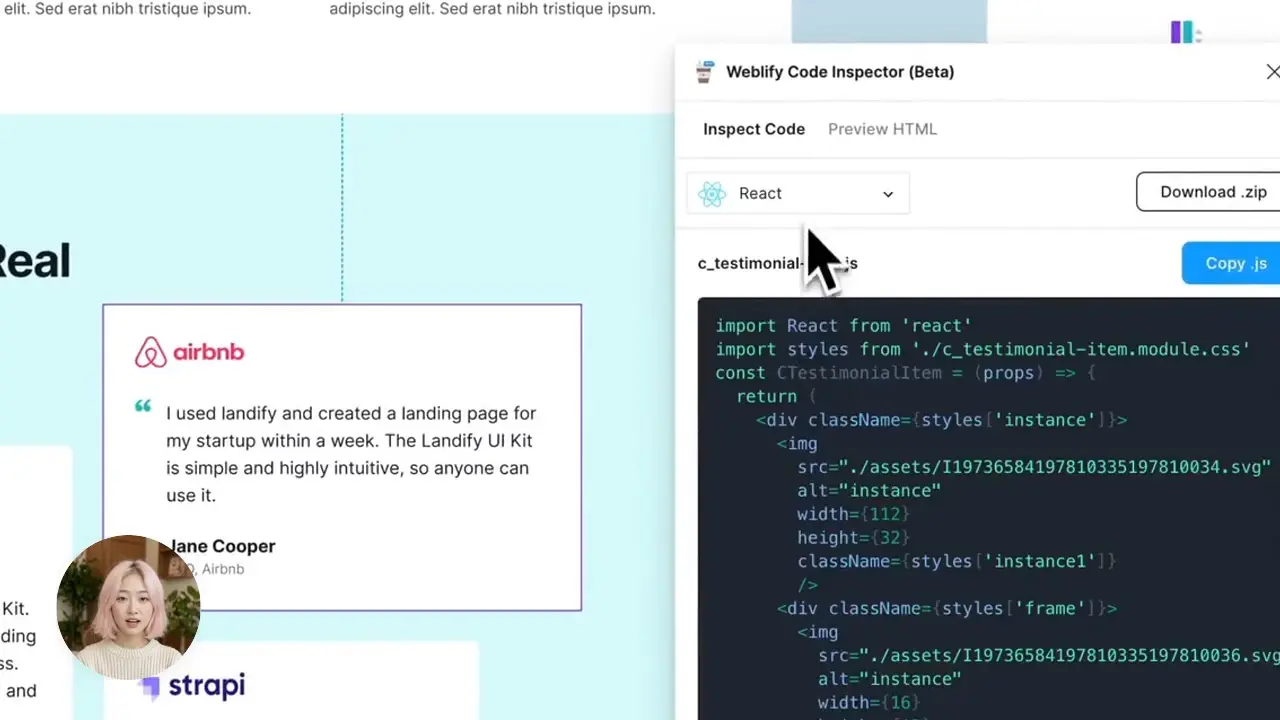This screenshot has width=1280, height=720.
Task: Click the Airbnb logo in the testimonial card
Action: pos(188,352)
